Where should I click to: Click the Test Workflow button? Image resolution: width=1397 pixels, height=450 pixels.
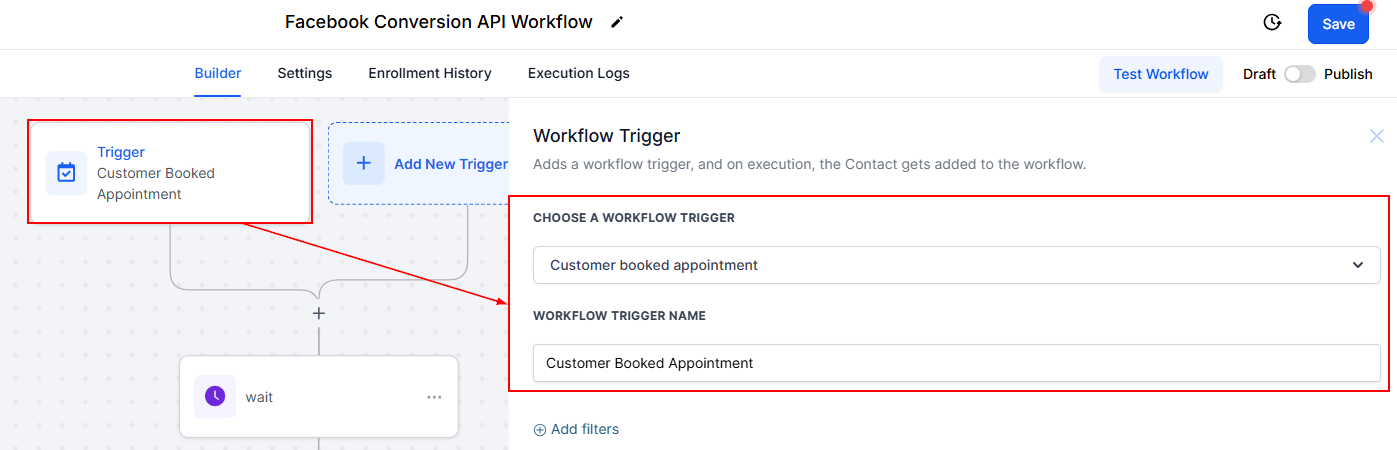[1161, 74]
